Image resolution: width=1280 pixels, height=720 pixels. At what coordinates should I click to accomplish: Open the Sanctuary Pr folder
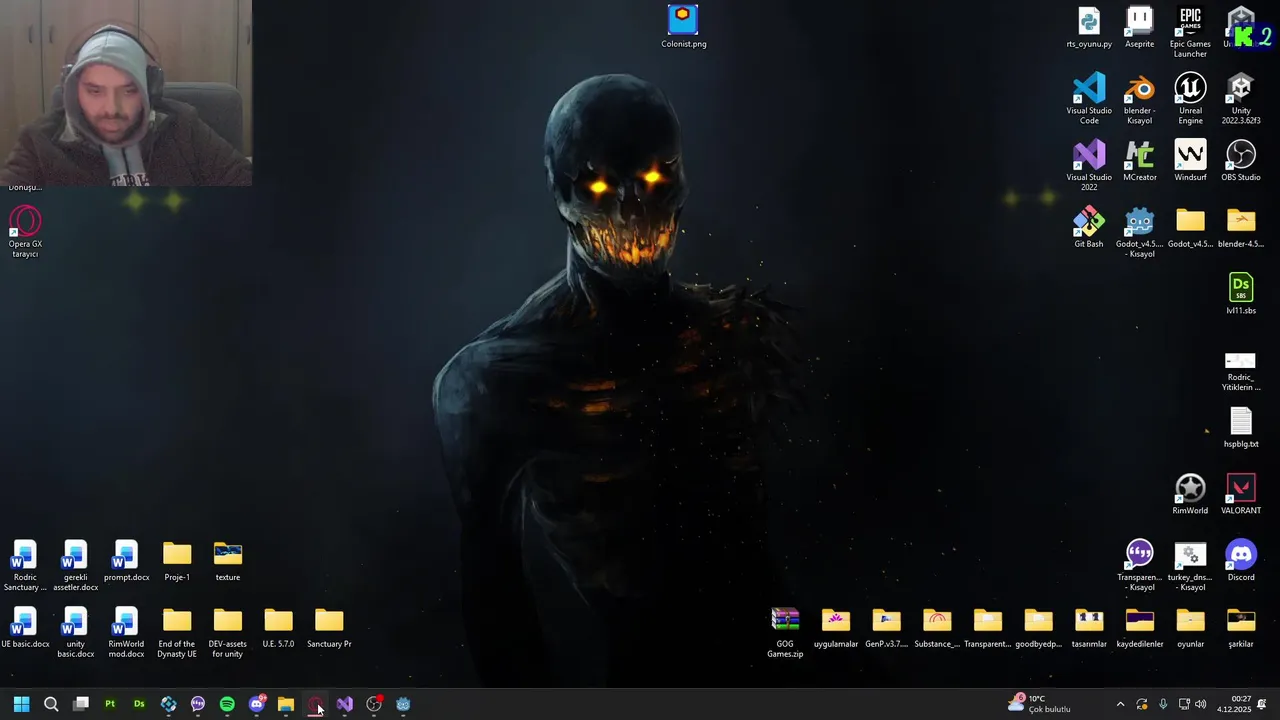click(329, 627)
